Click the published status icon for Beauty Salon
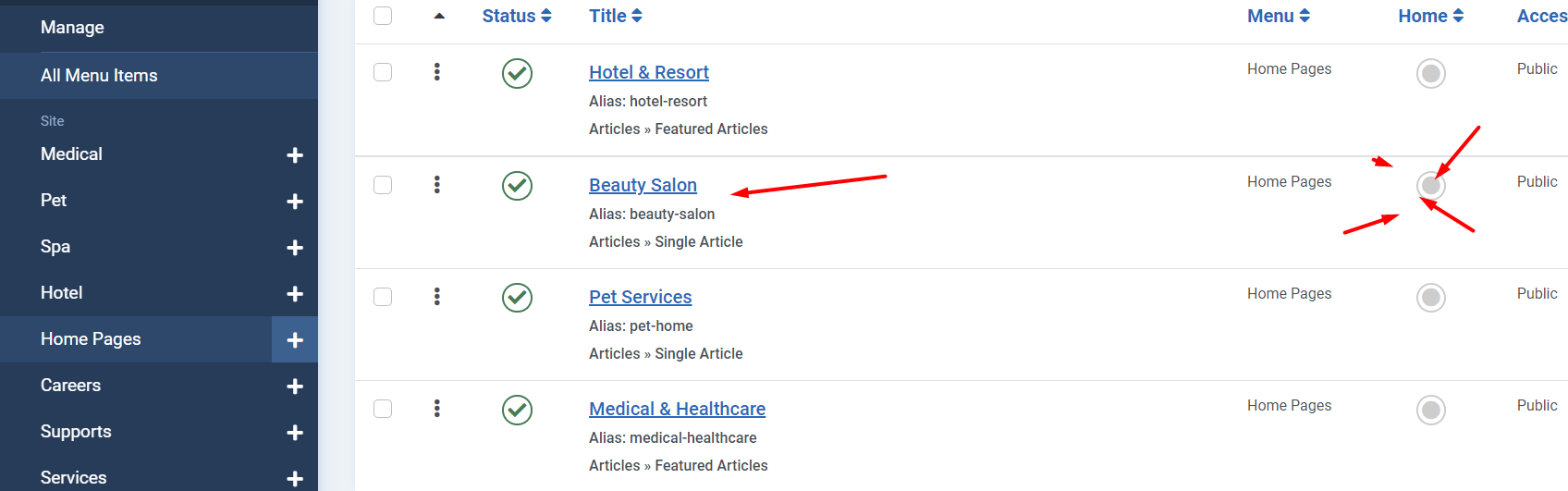 (517, 186)
